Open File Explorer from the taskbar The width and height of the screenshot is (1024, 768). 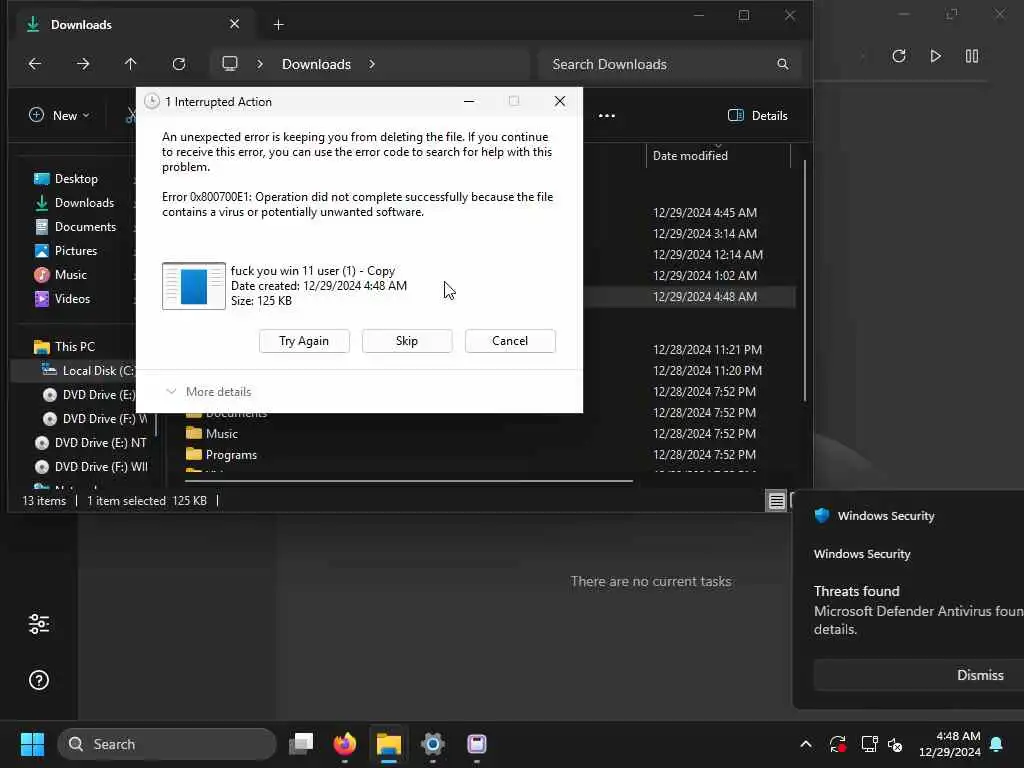click(389, 744)
